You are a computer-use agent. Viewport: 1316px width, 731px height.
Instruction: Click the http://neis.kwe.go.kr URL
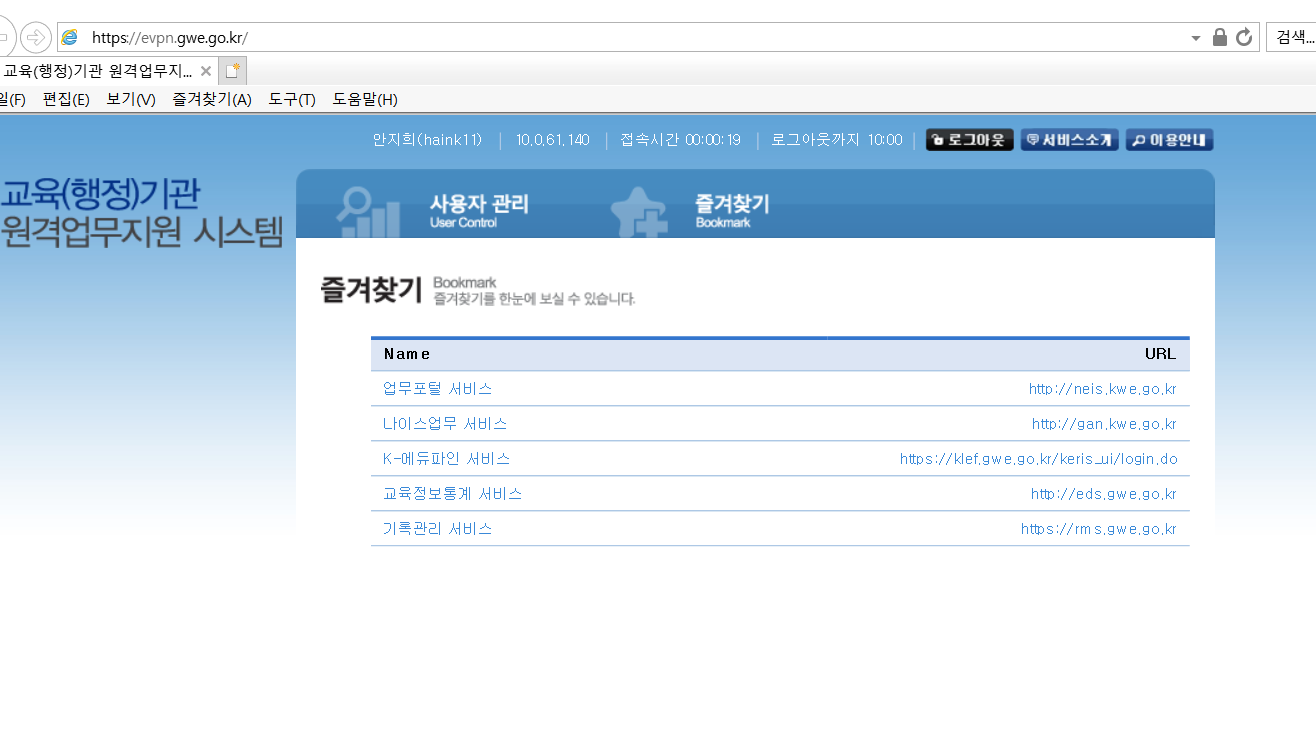point(1103,389)
